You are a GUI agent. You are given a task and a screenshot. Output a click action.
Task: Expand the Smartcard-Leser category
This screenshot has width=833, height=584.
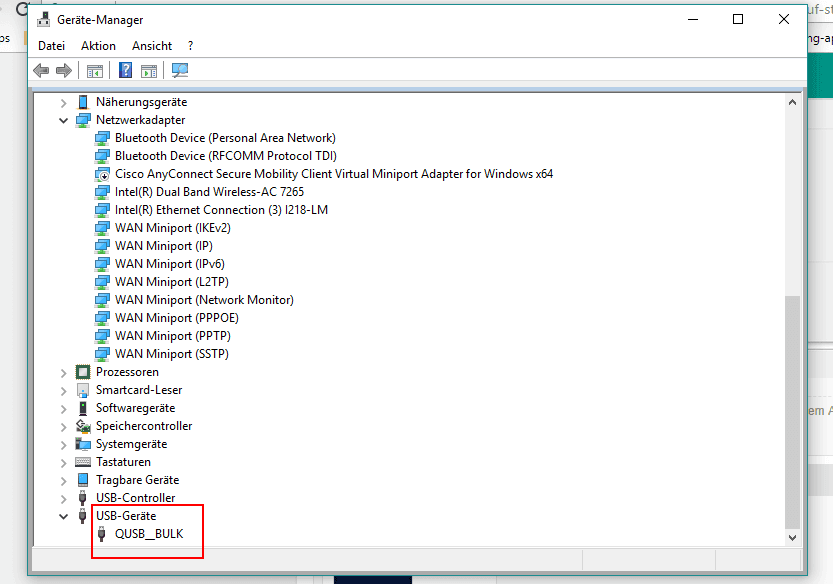pyautogui.click(x=64, y=391)
